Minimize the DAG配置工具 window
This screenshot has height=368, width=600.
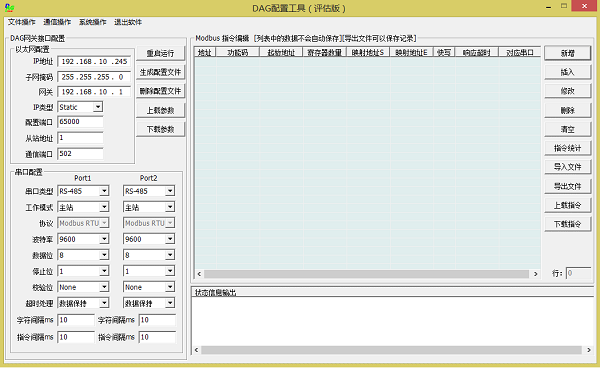click(548, 7)
